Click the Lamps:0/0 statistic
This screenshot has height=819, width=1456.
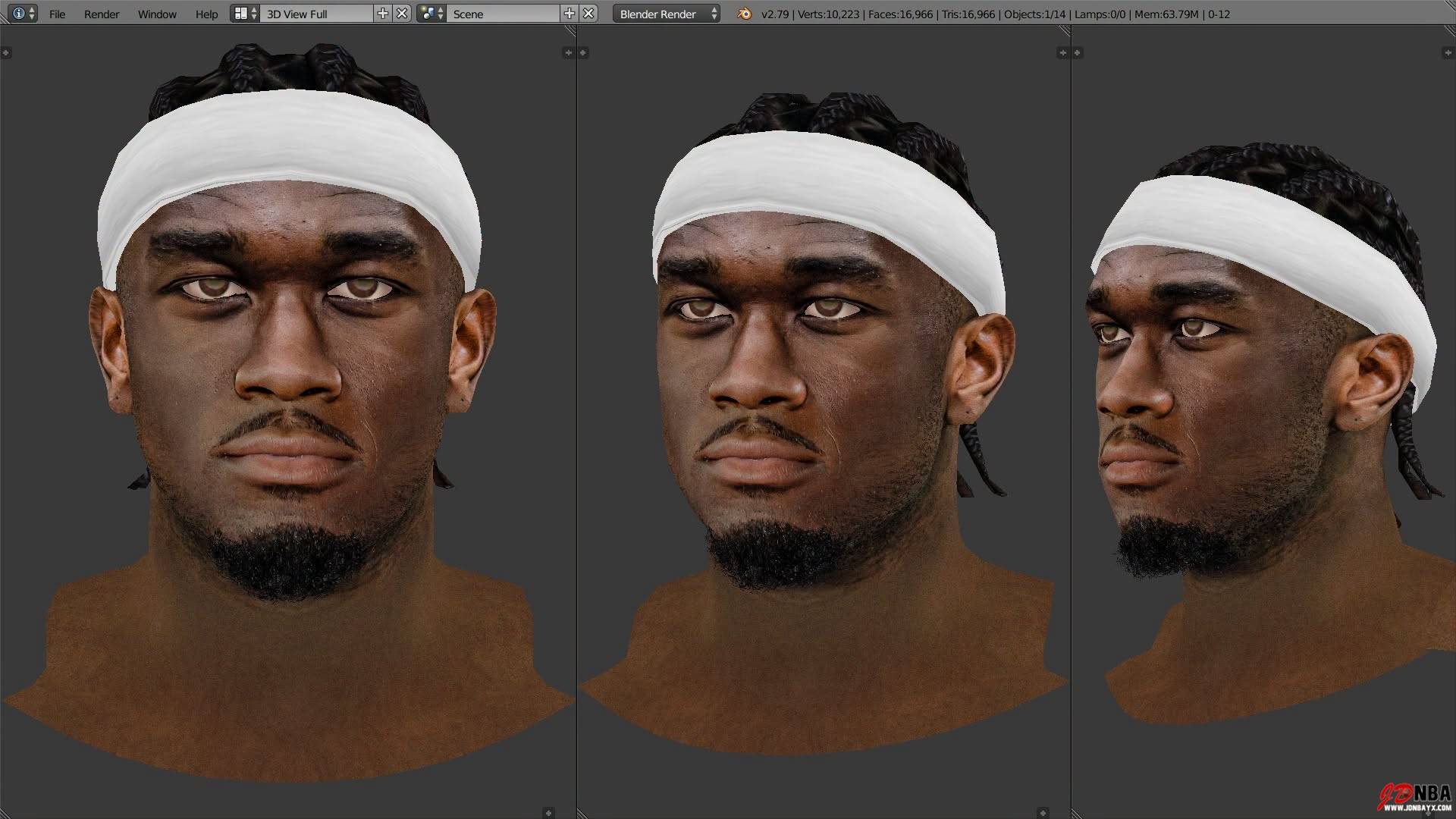coord(1100,14)
